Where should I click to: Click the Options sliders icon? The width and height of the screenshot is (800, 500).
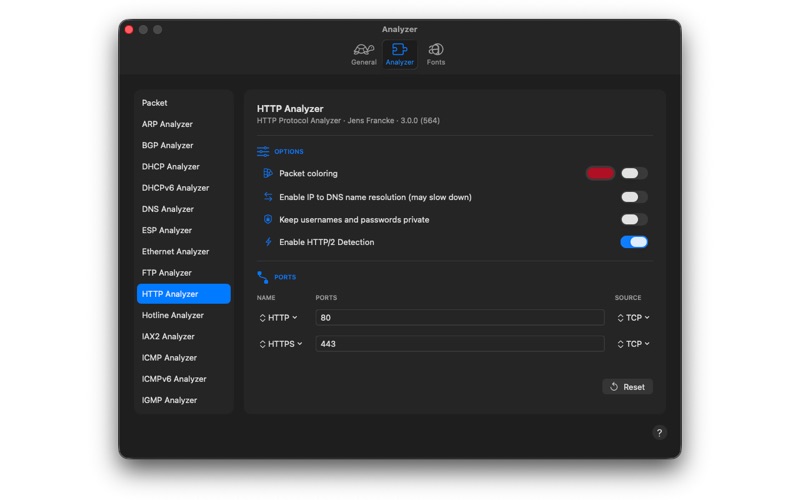pyautogui.click(x=263, y=152)
